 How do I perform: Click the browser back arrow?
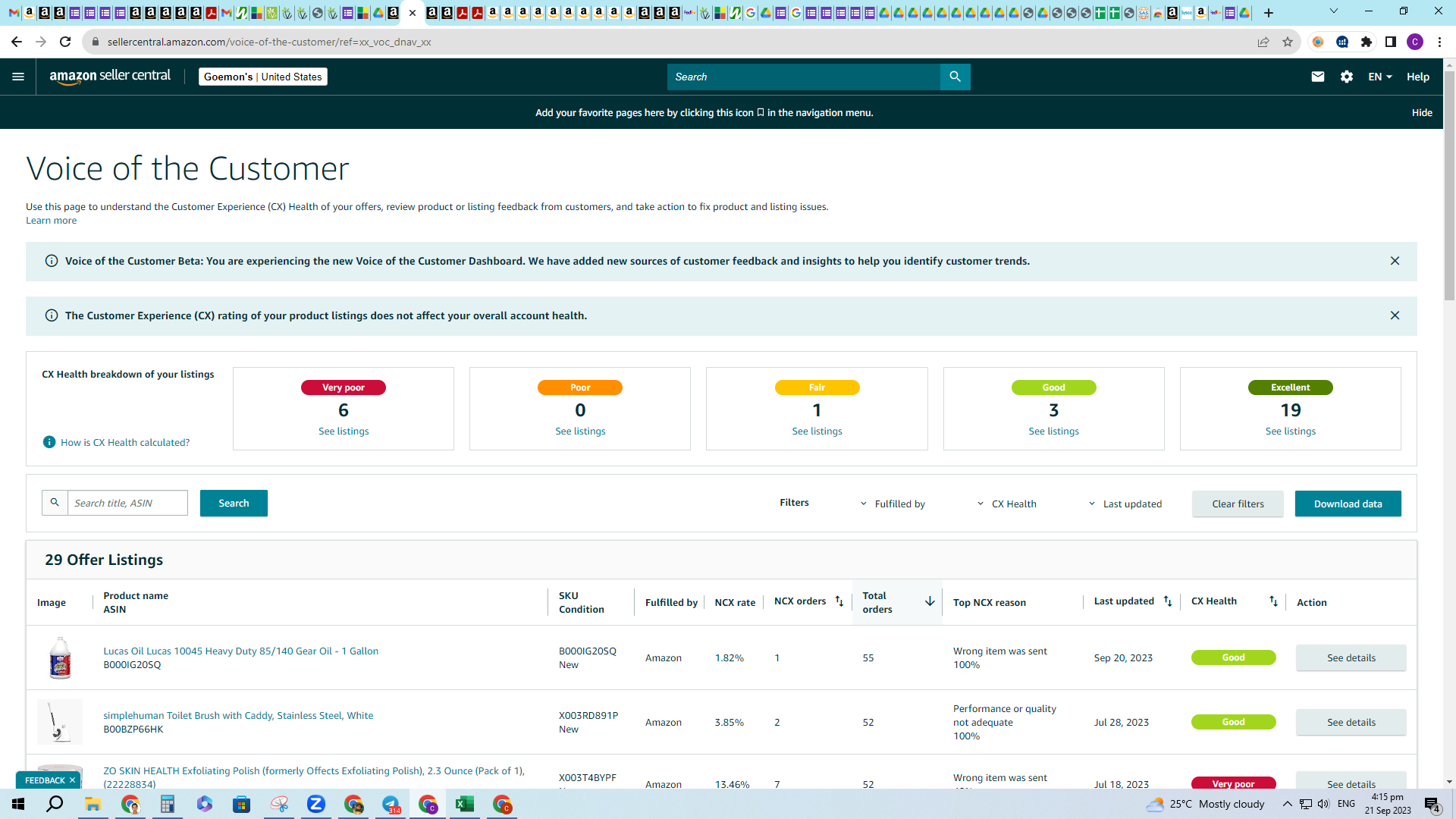click(x=17, y=42)
